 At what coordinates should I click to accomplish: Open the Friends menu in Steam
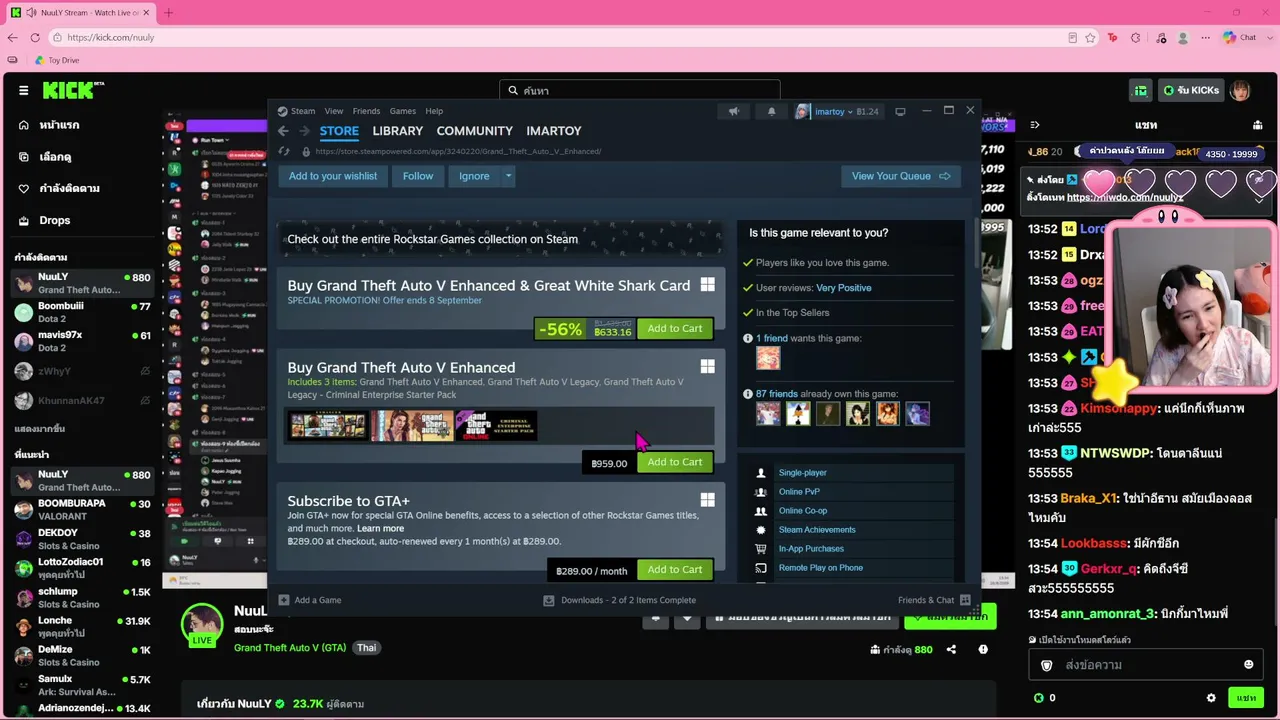pos(366,111)
